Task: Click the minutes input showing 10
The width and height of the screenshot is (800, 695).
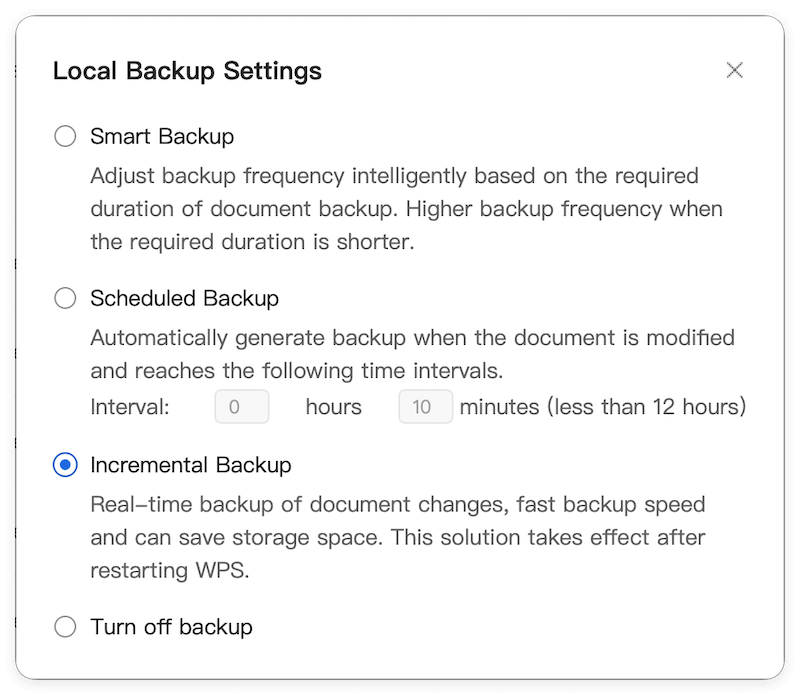Action: coord(425,406)
